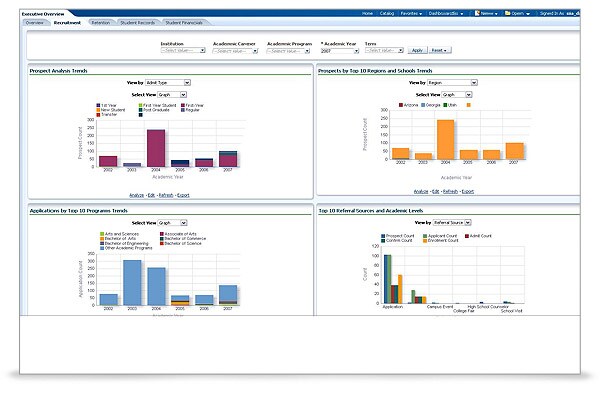Open the Academic Career dropdown

235,51
